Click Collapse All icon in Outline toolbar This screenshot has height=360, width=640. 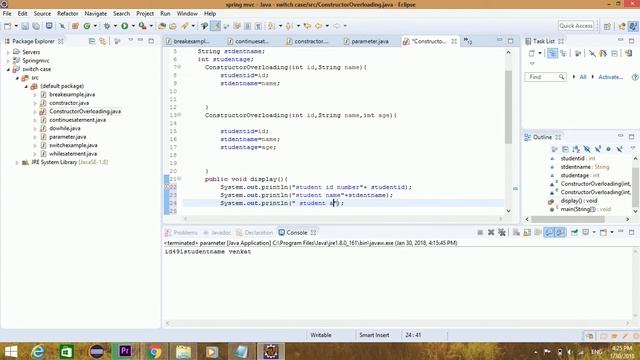(x=565, y=149)
